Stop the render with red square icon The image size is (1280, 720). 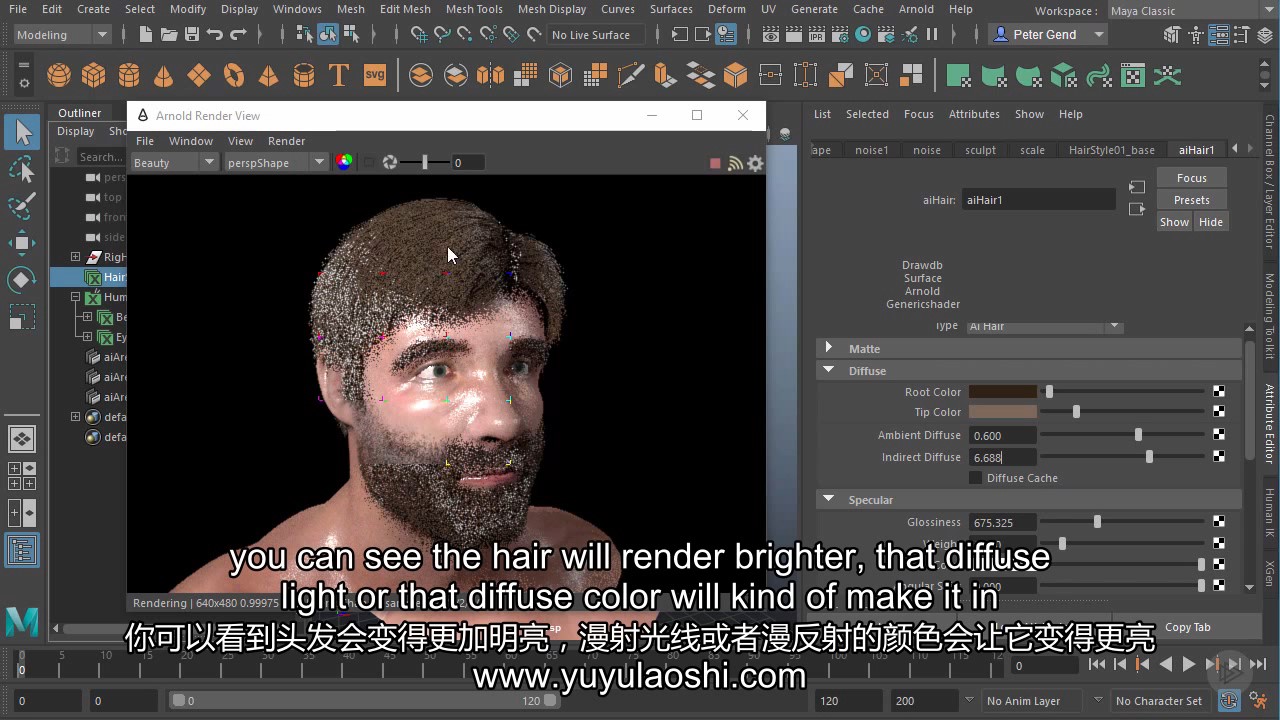point(715,163)
